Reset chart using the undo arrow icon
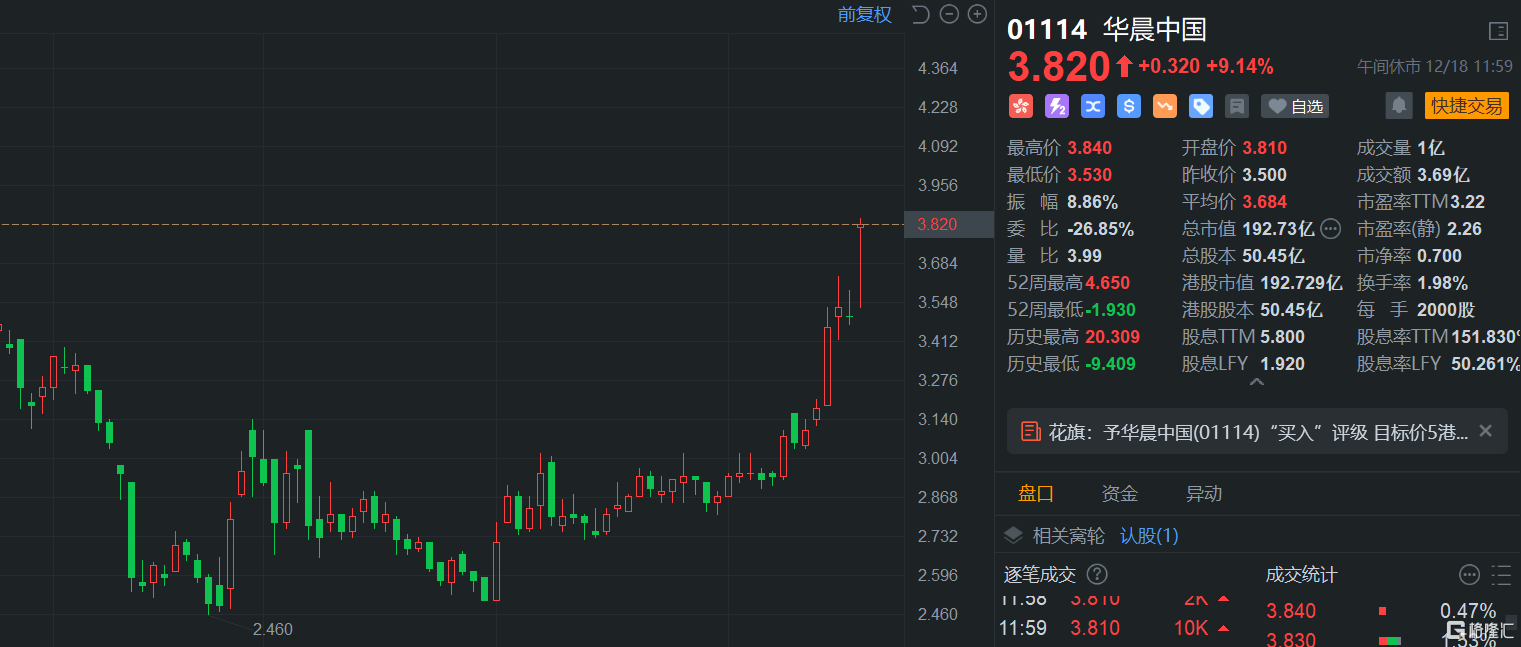Viewport: 1521px width, 647px height. [921, 14]
